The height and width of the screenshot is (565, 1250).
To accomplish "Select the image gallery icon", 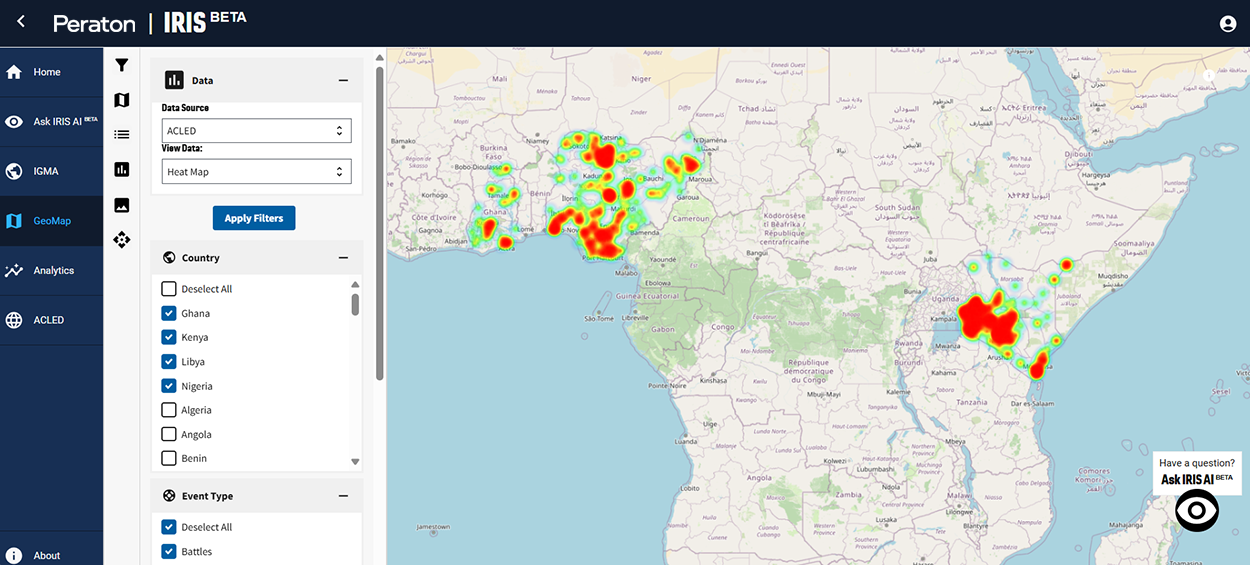I will tap(122, 205).
